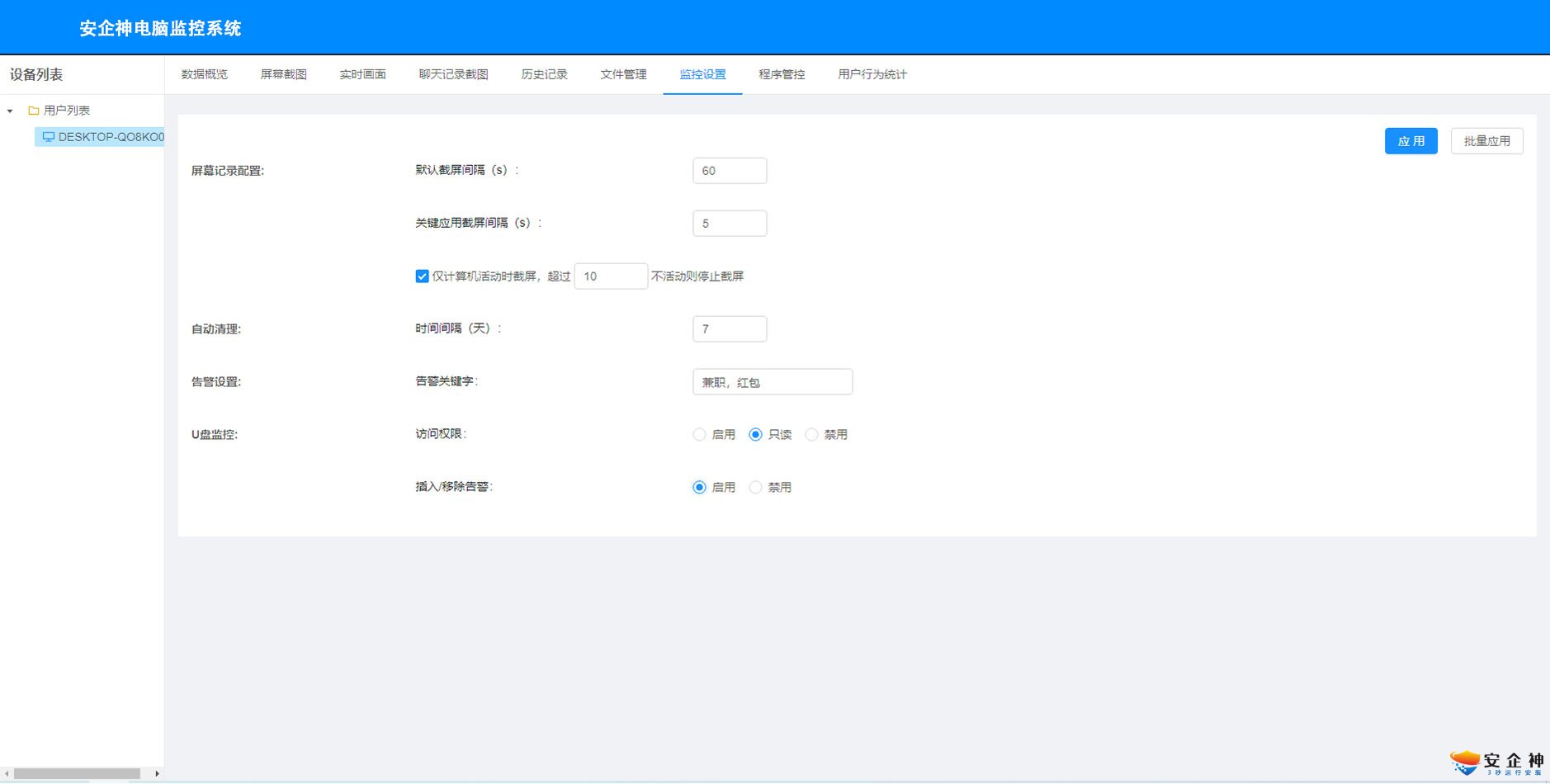1550x784 pixels.
Task: Click the 批量应用 button
Action: tap(1487, 141)
